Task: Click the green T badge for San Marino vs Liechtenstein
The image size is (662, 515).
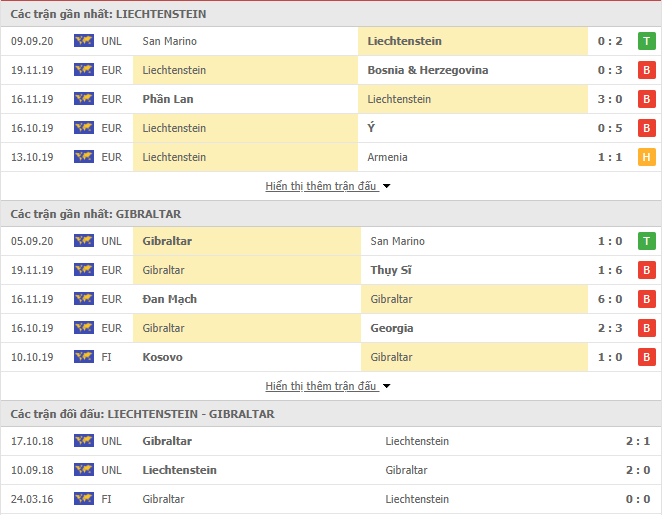Action: [x=646, y=41]
